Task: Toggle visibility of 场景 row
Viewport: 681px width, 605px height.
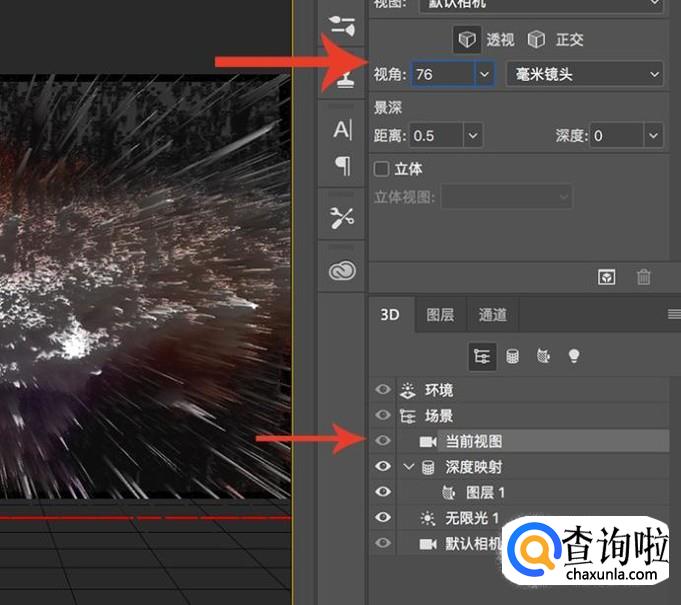Action: tap(383, 415)
